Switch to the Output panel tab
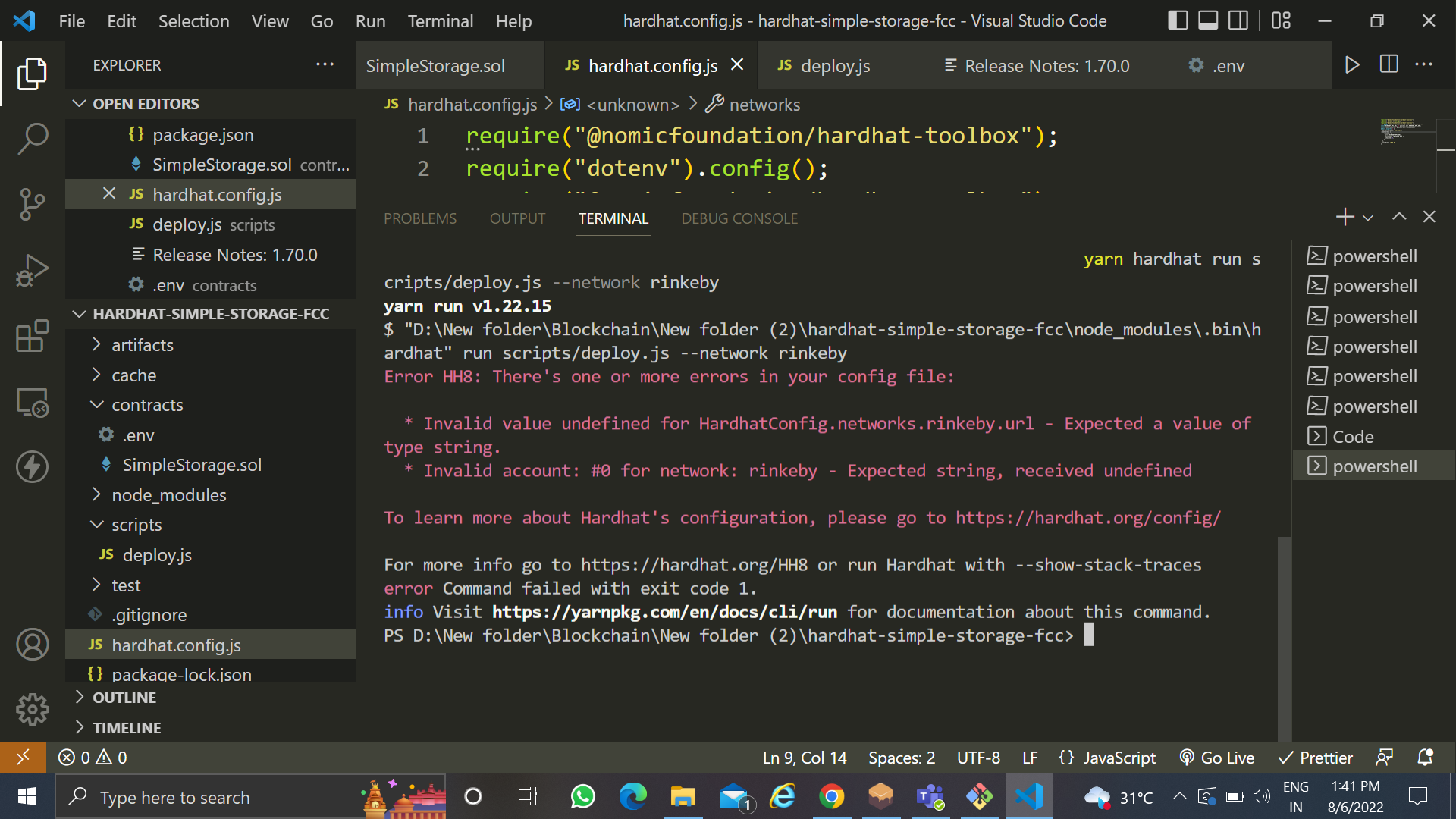This screenshot has height=819, width=1456. tap(517, 218)
